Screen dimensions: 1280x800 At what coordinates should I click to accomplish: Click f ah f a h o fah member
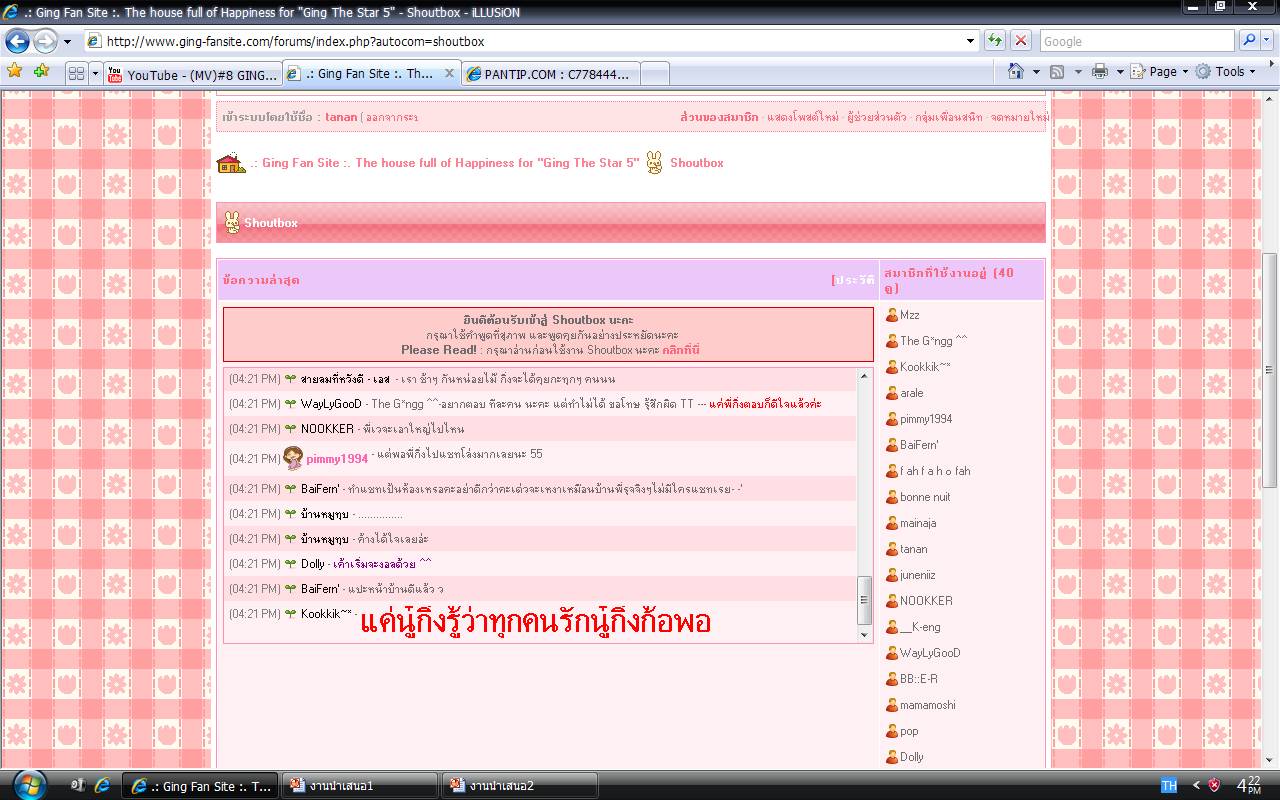click(935, 471)
